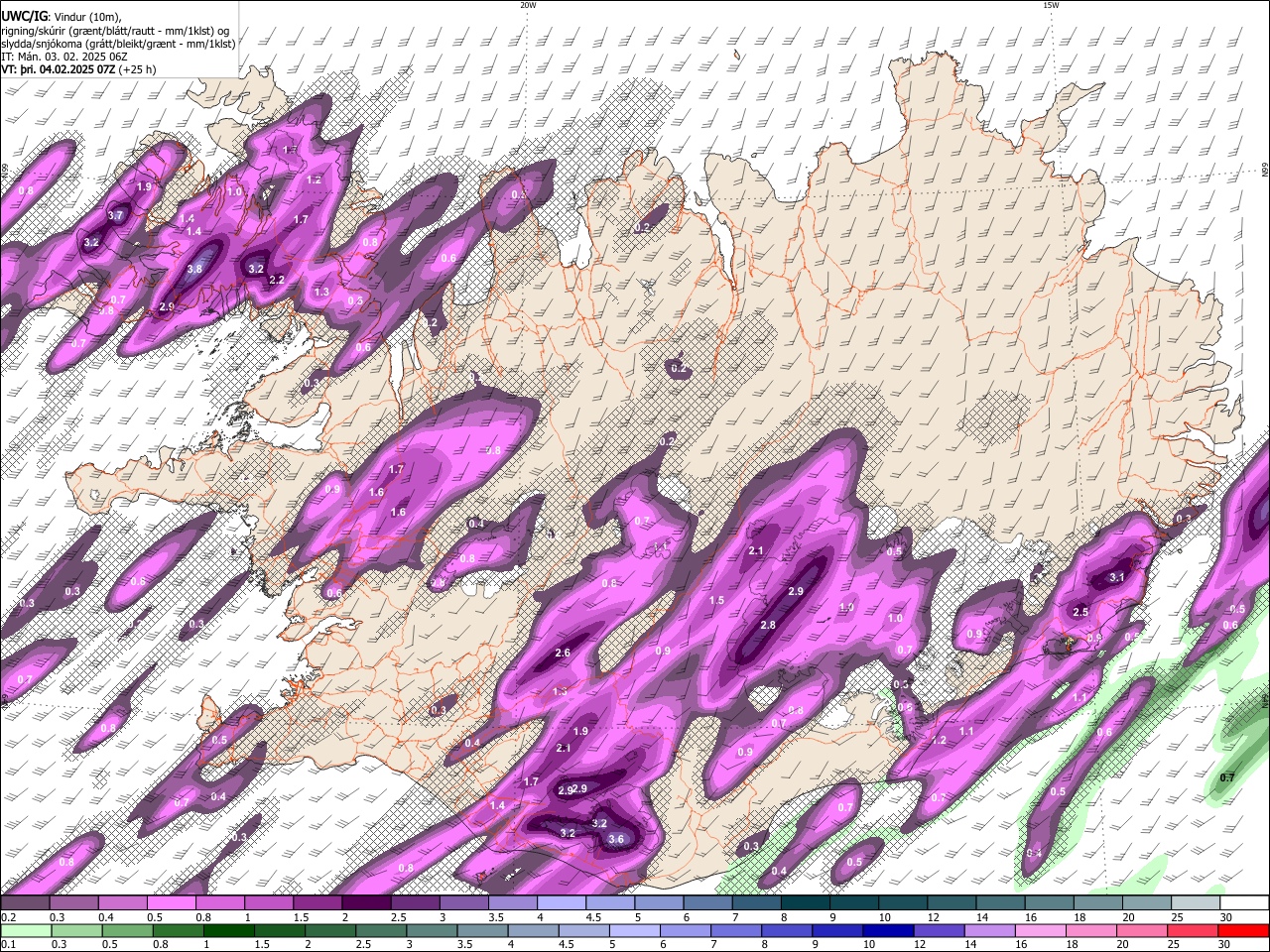Pick the bottom-row dark blue swatch labeled 10
This screenshot has width=1270, height=952.
[888, 930]
